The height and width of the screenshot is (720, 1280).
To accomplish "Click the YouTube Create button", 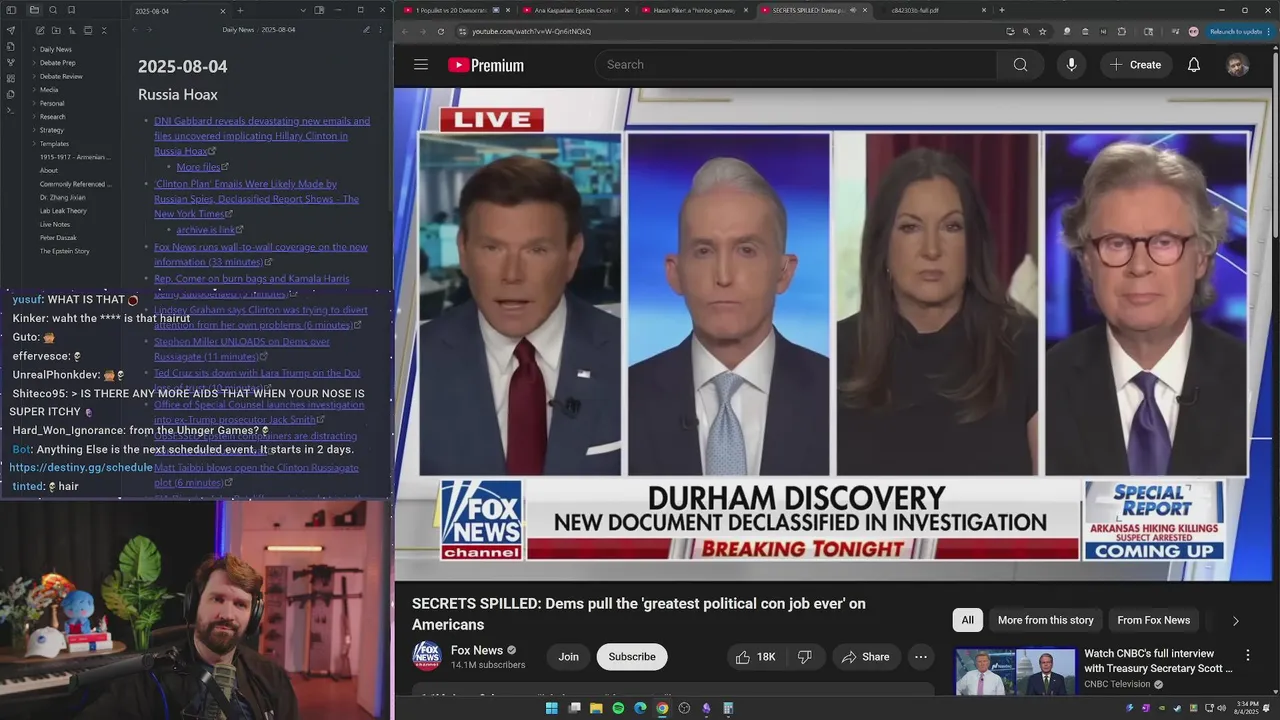I will click(x=1136, y=65).
